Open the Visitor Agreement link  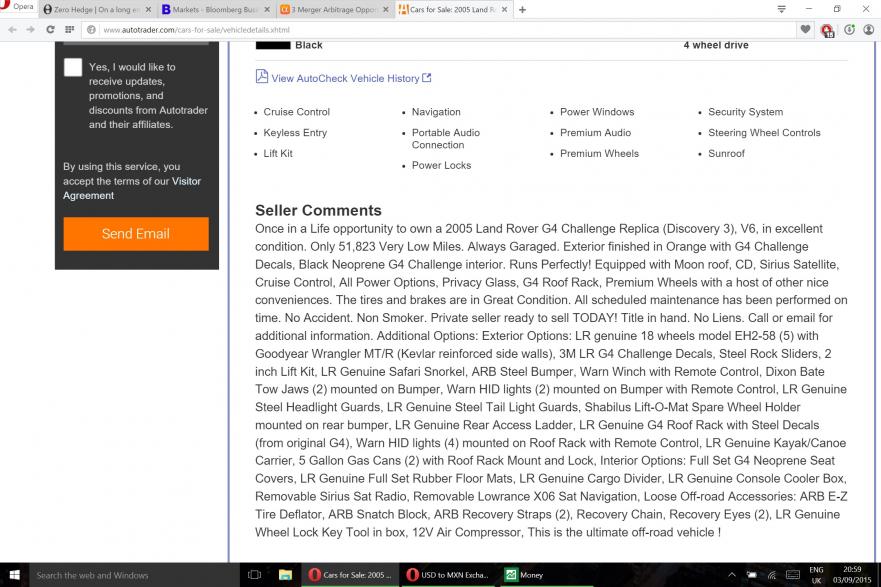tap(131, 188)
